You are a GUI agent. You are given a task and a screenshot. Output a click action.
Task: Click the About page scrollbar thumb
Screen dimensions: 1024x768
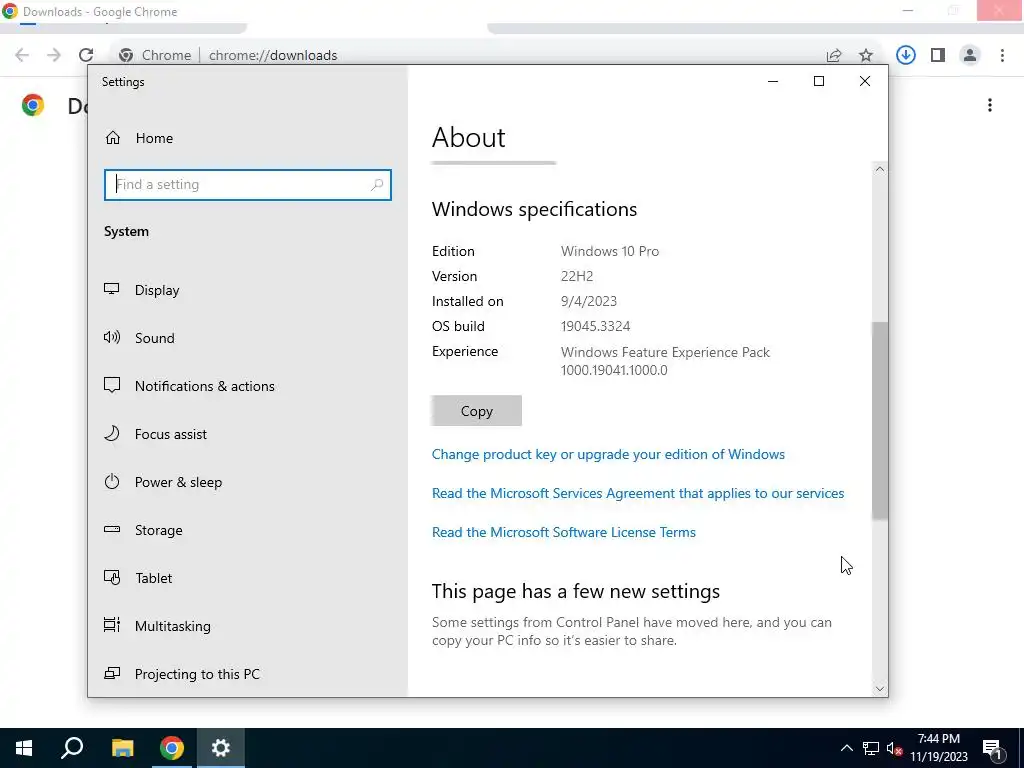click(880, 421)
